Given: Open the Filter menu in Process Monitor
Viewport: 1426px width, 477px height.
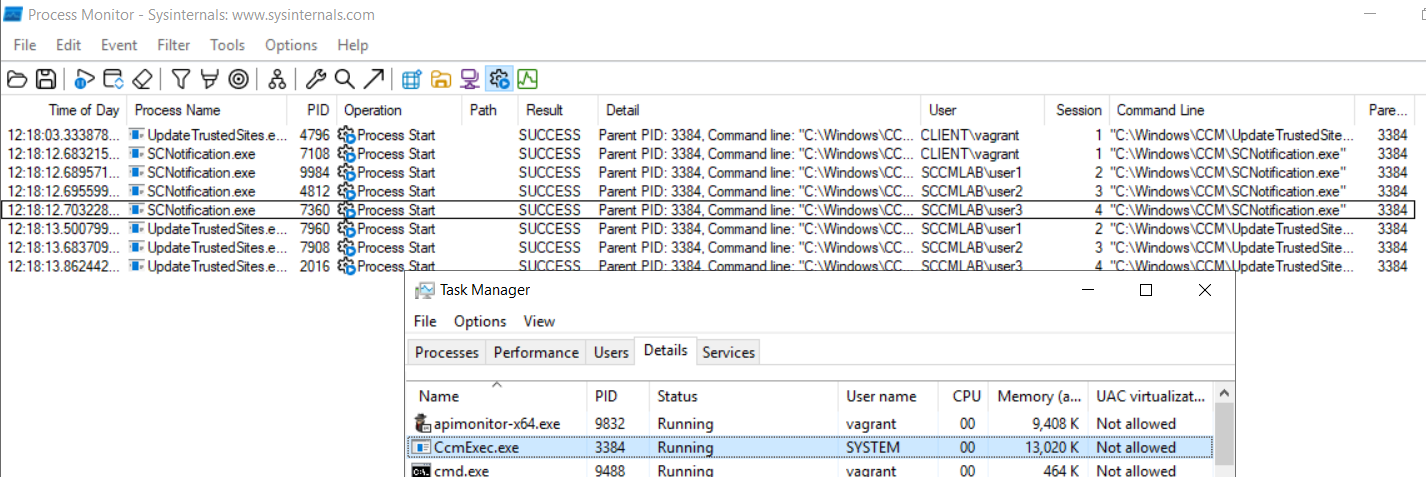Looking at the screenshot, I should (x=173, y=45).
